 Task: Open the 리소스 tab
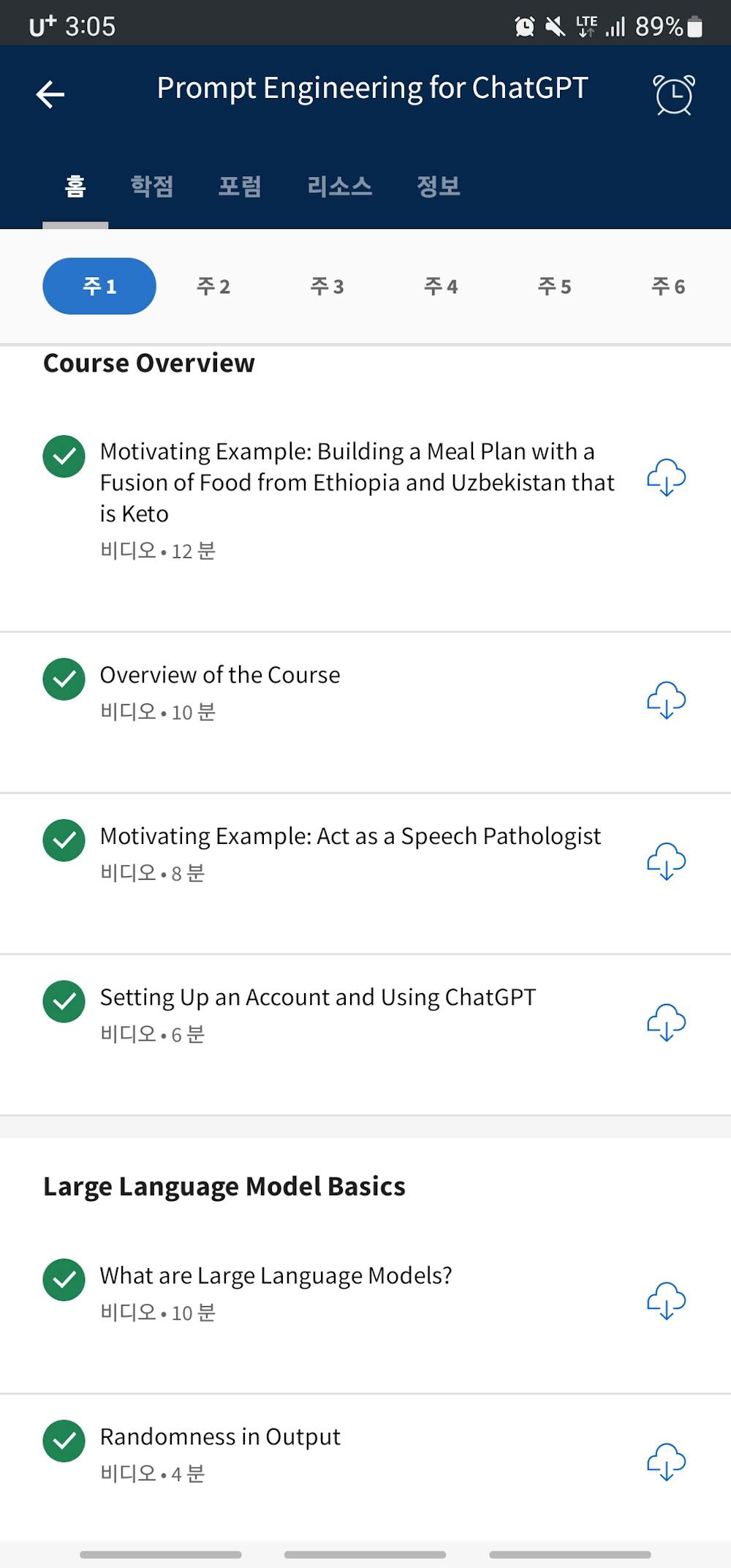(x=339, y=186)
